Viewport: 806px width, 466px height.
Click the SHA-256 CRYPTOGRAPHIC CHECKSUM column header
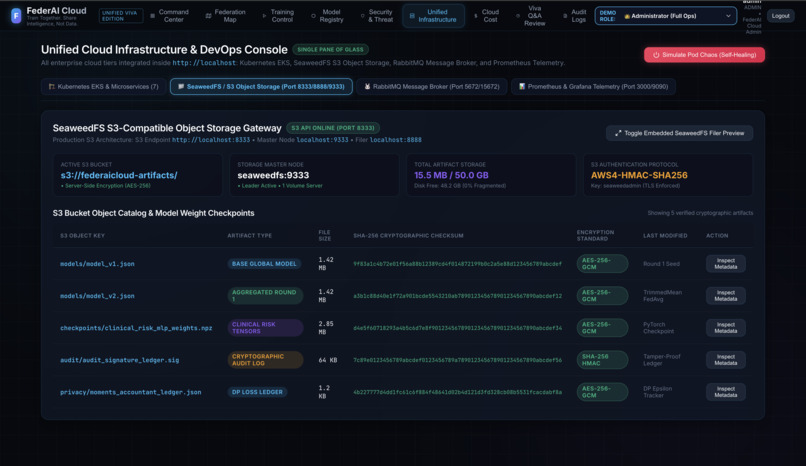(408, 236)
